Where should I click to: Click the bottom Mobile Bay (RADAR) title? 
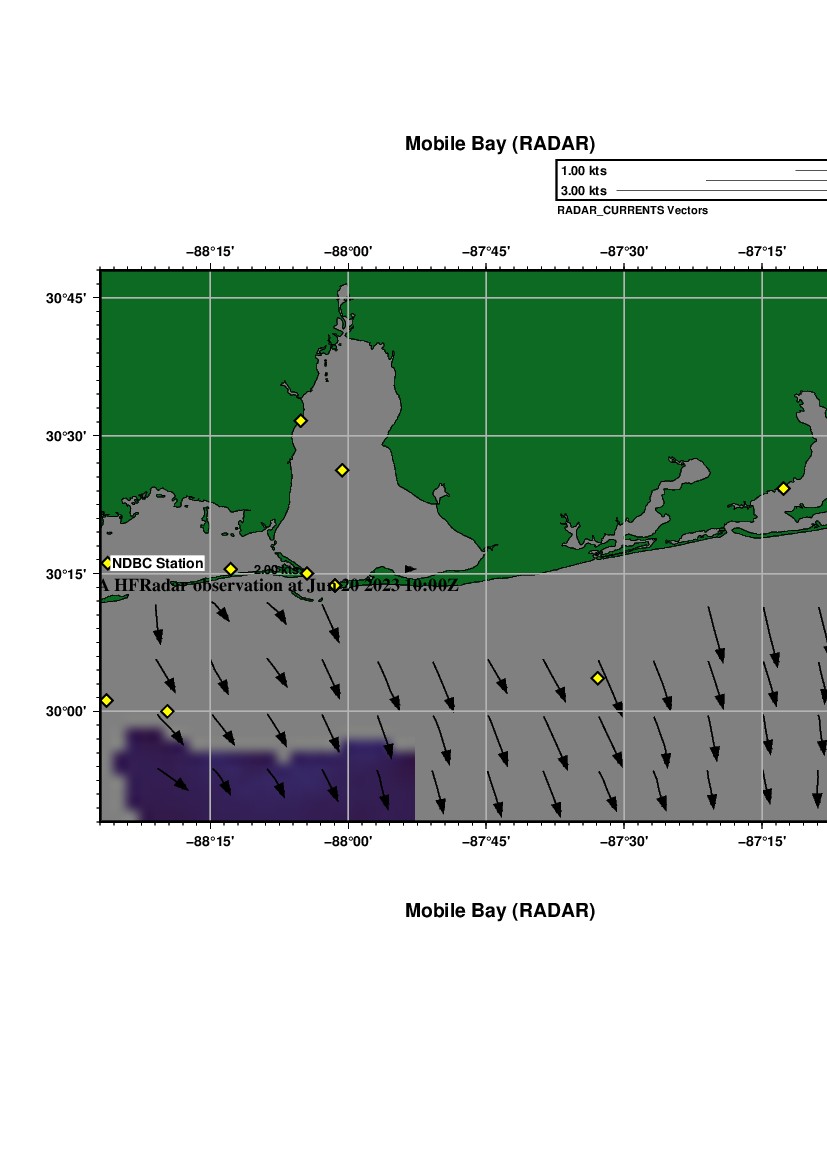[499, 911]
